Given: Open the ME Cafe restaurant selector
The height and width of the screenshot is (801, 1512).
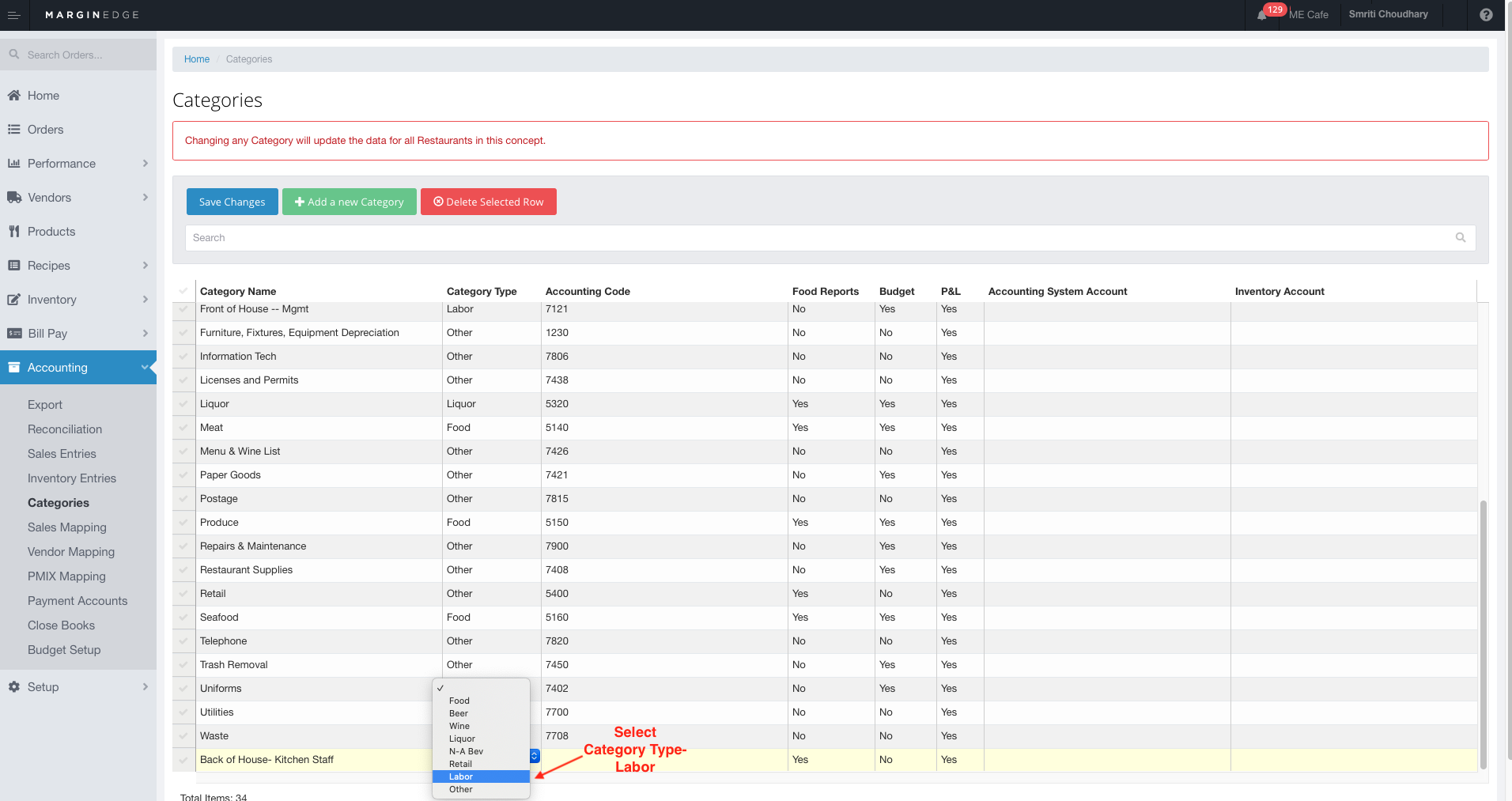Looking at the screenshot, I should pyautogui.click(x=1309, y=15).
